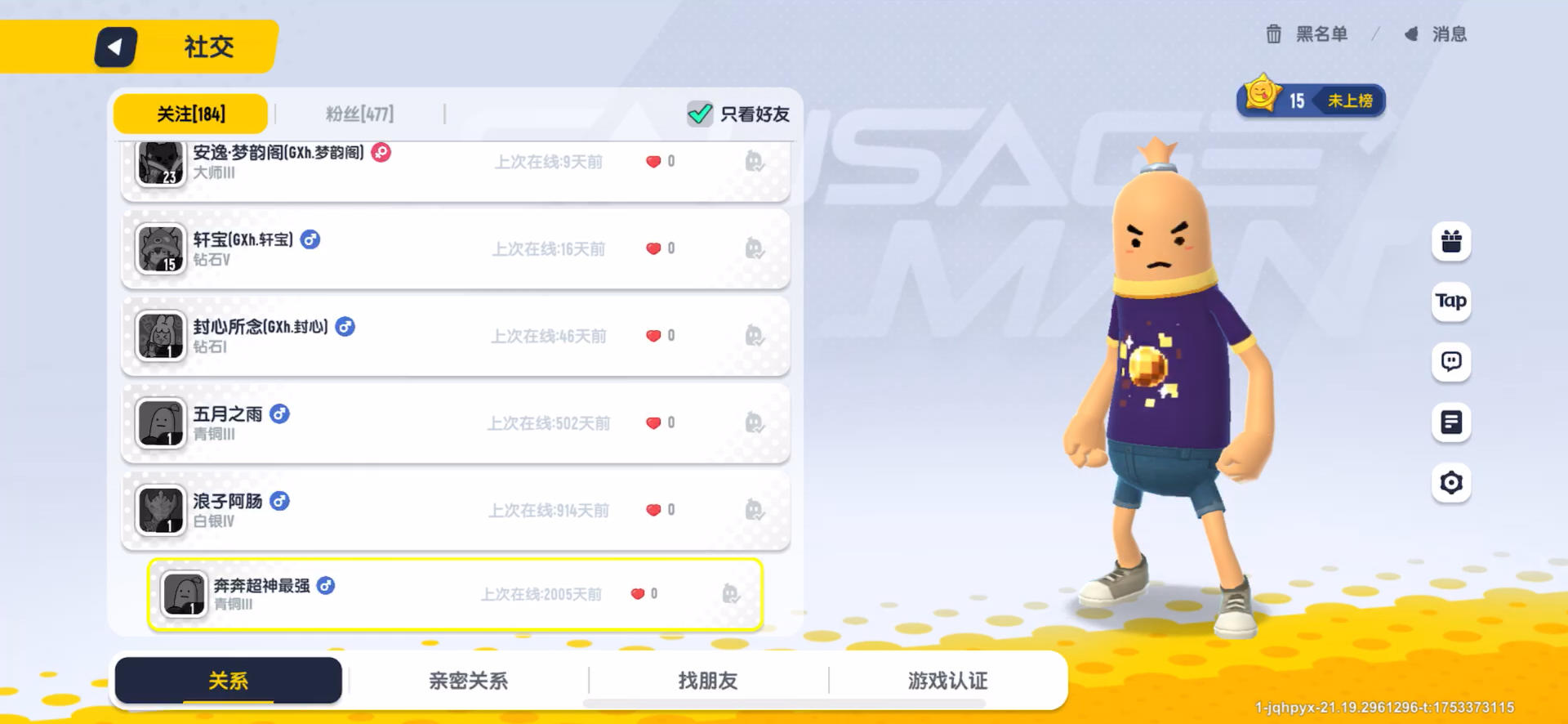Switch to 粉丝[477] tab

point(360,114)
